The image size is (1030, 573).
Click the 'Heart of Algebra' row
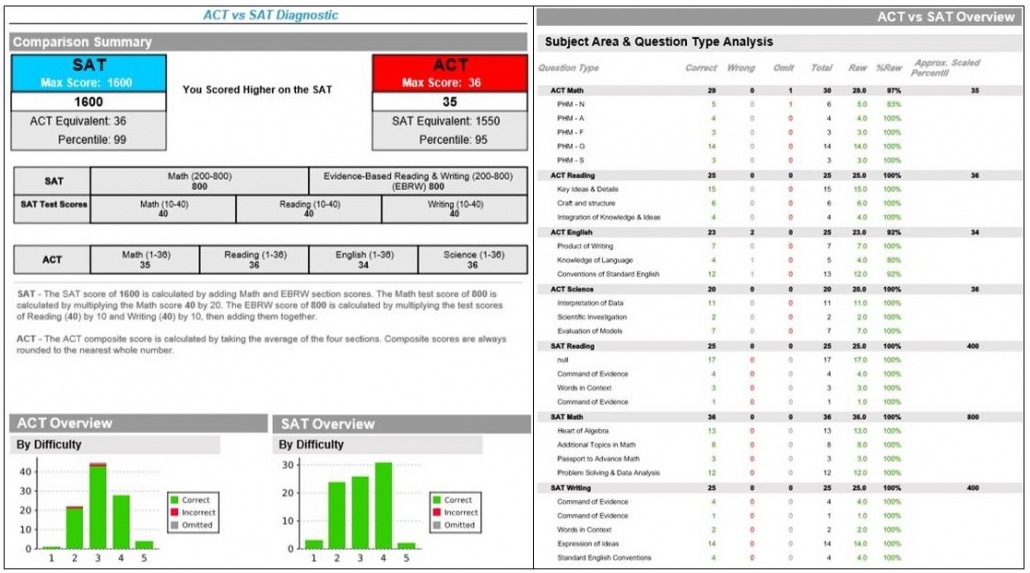[x=779, y=431]
